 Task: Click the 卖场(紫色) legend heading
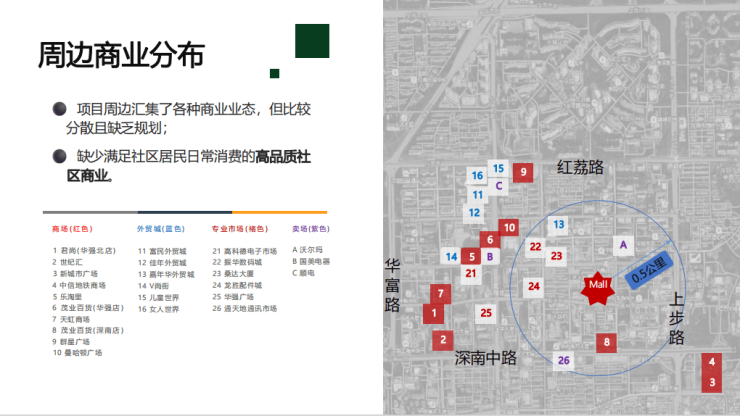(x=311, y=229)
